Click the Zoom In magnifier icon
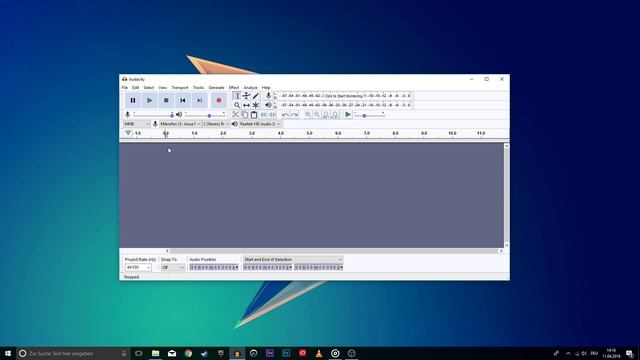 [308, 115]
